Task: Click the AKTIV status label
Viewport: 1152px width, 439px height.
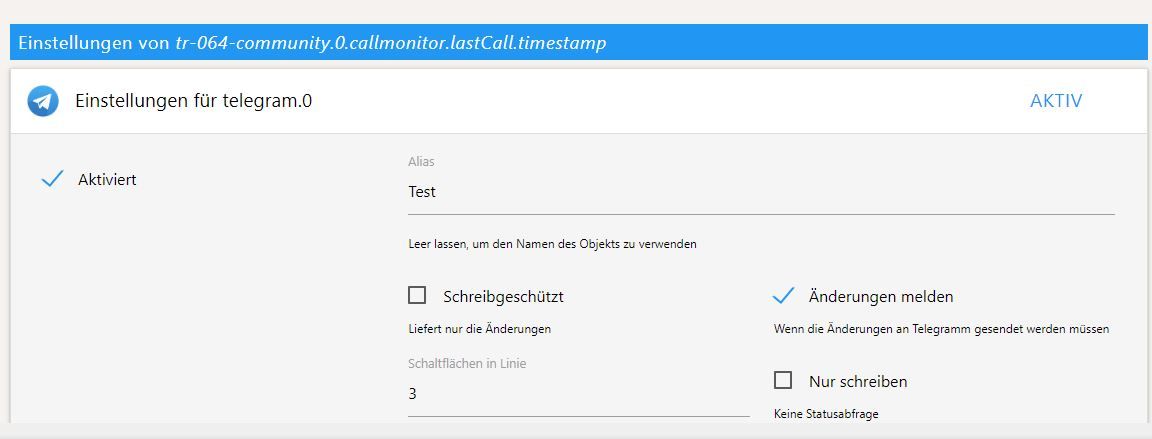Action: 1055,101
